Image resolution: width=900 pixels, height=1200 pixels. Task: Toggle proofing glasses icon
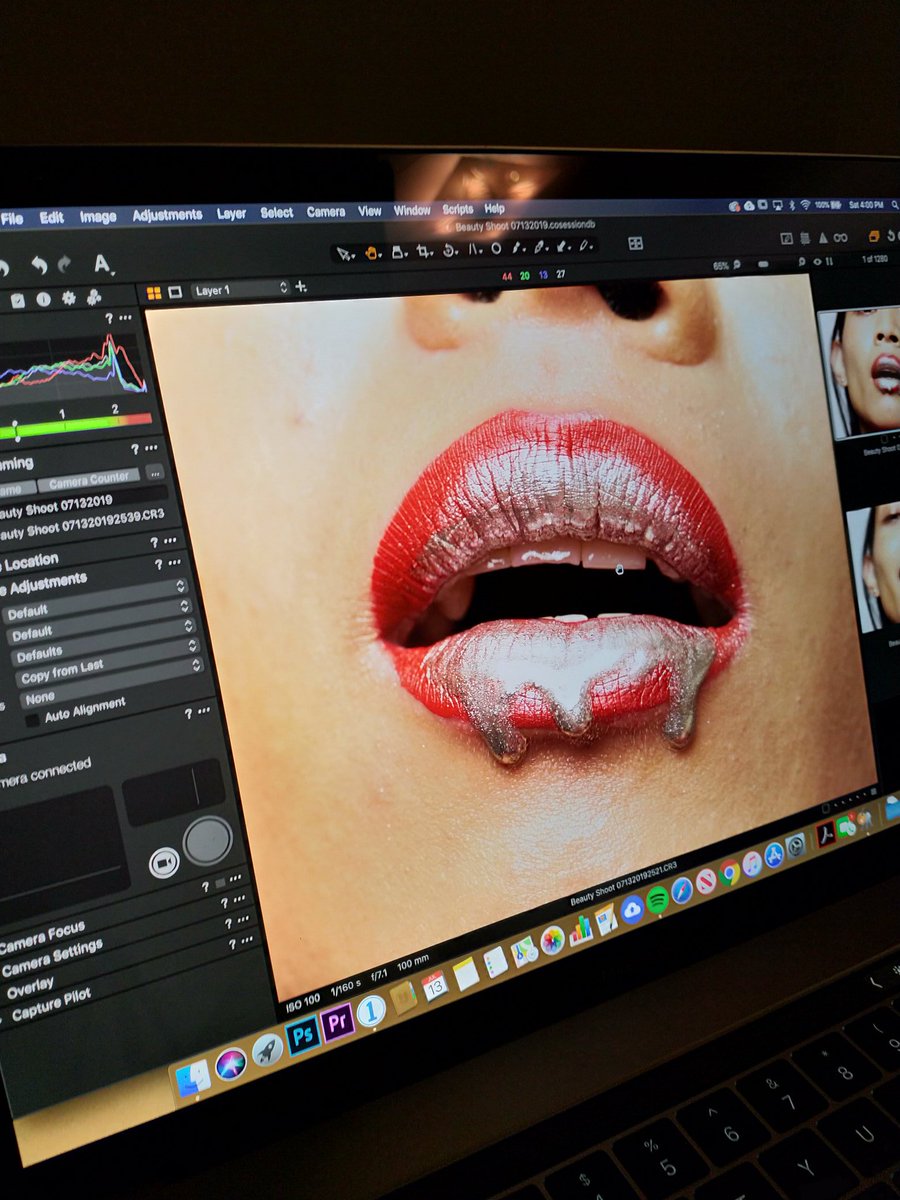pyautogui.click(x=840, y=238)
